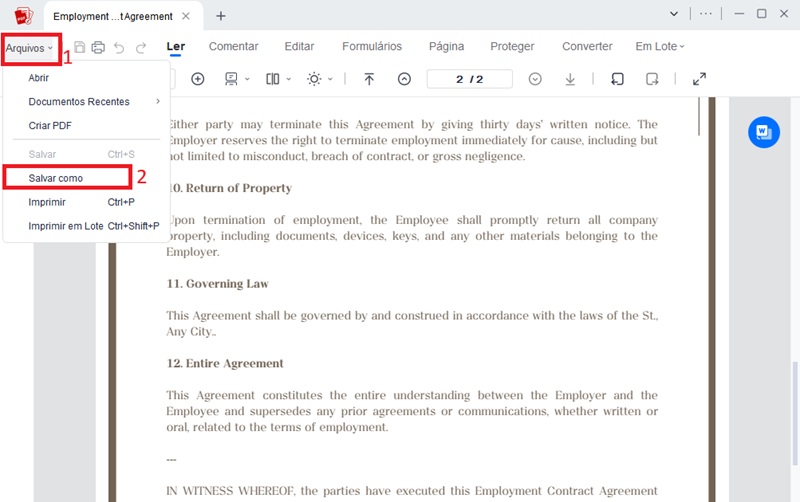Click the document vertical scrollbar
The height and width of the screenshot is (502, 800).
(x=794, y=413)
